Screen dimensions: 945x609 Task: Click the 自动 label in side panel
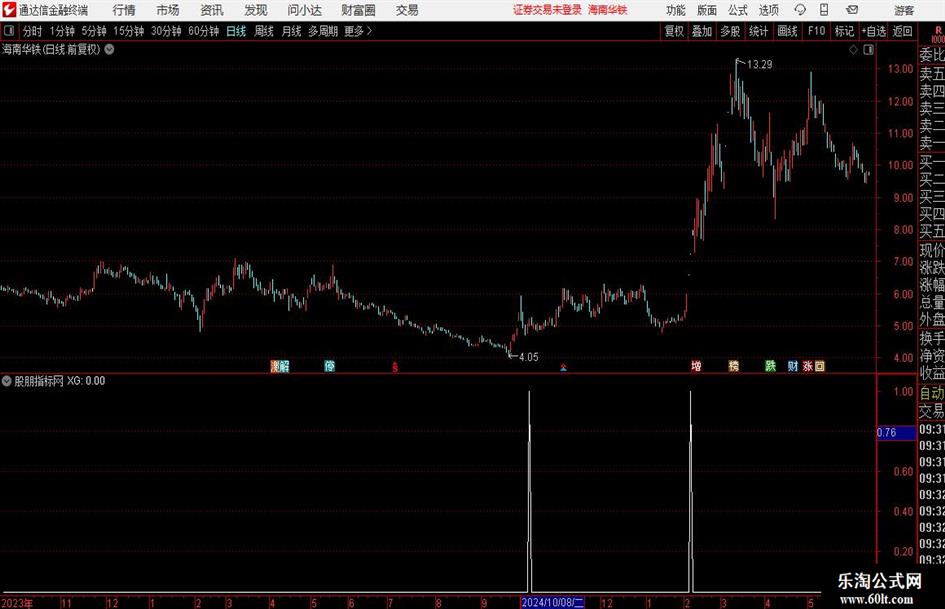(932, 393)
